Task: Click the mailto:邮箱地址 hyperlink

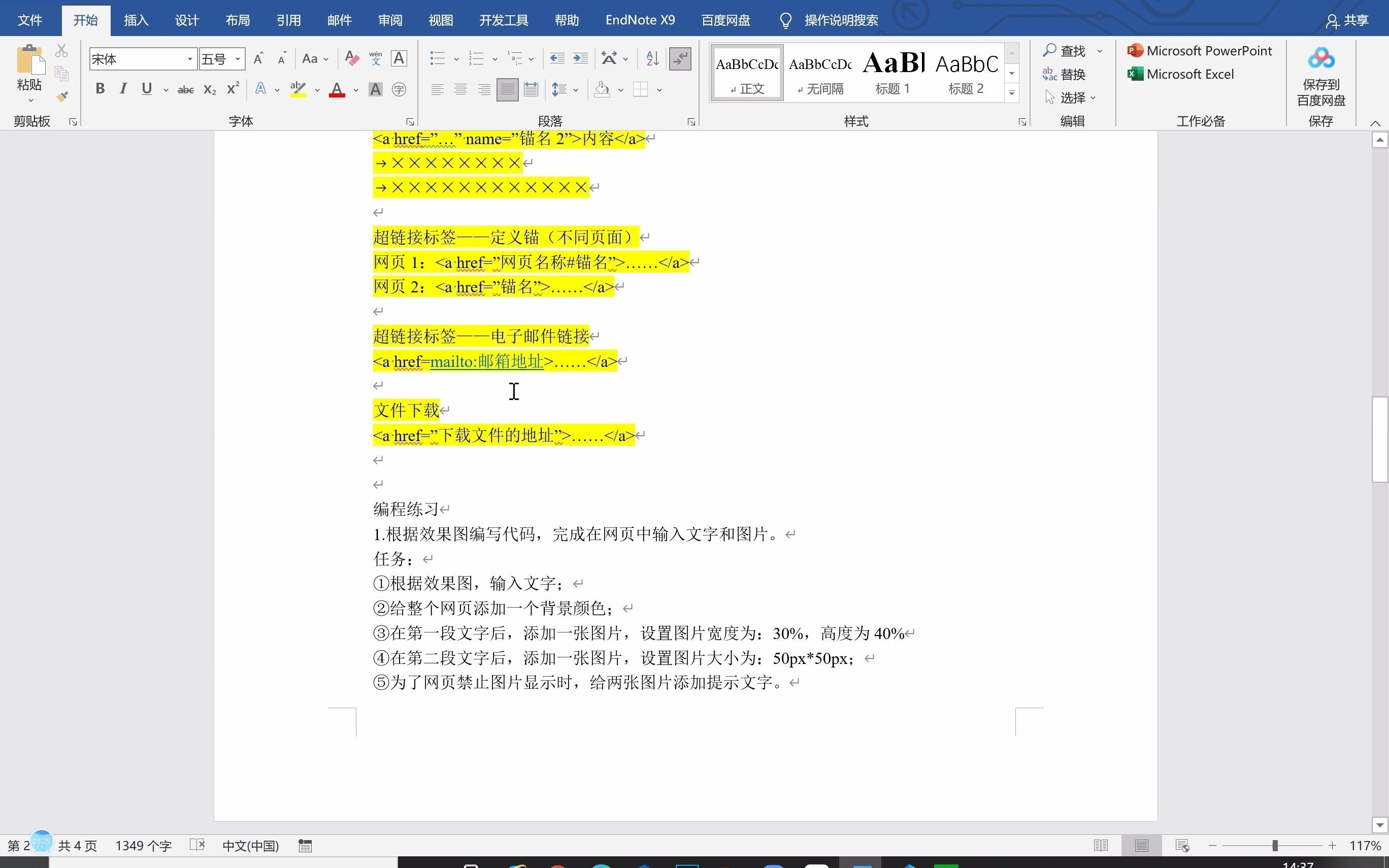Action: 486,361
